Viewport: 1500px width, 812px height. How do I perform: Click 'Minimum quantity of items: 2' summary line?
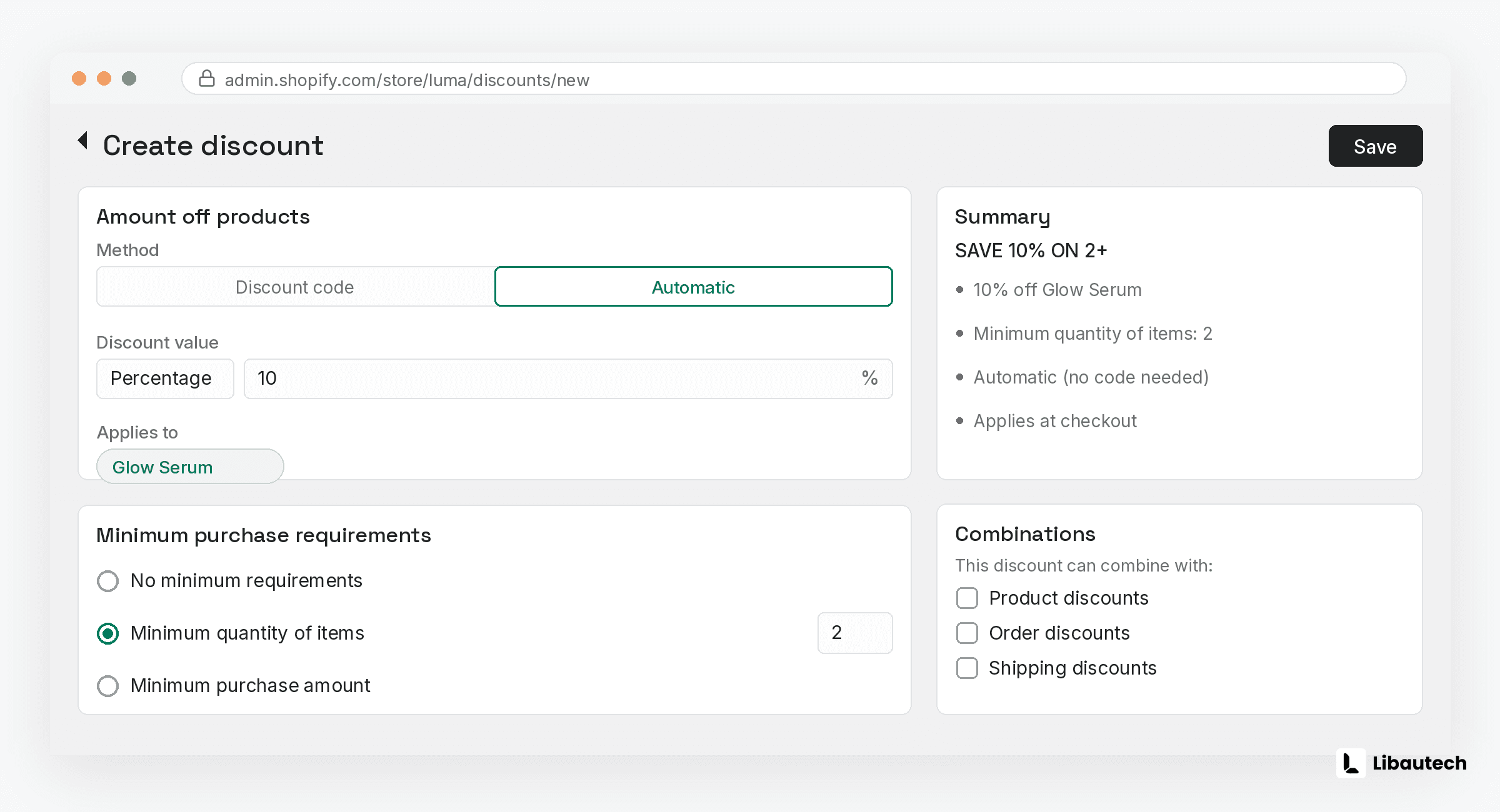pyautogui.click(x=1092, y=334)
